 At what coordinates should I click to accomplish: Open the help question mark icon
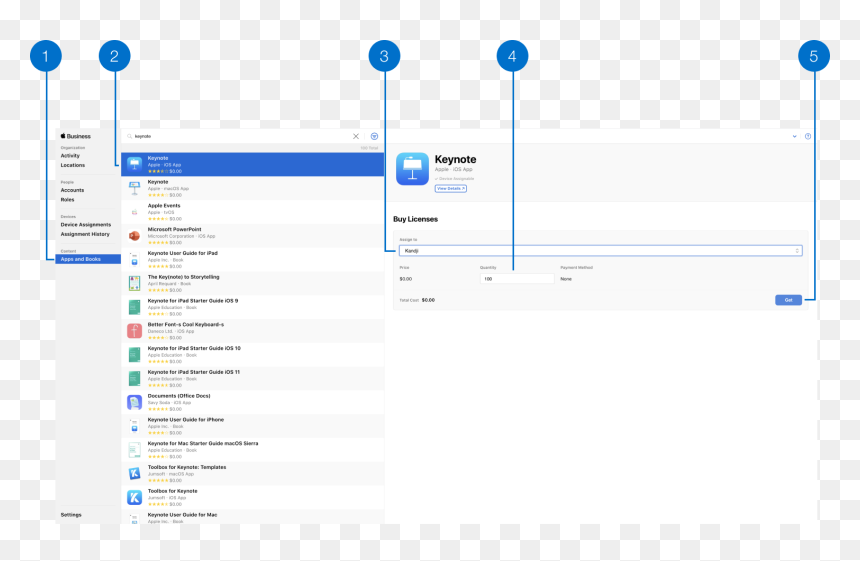click(808, 136)
